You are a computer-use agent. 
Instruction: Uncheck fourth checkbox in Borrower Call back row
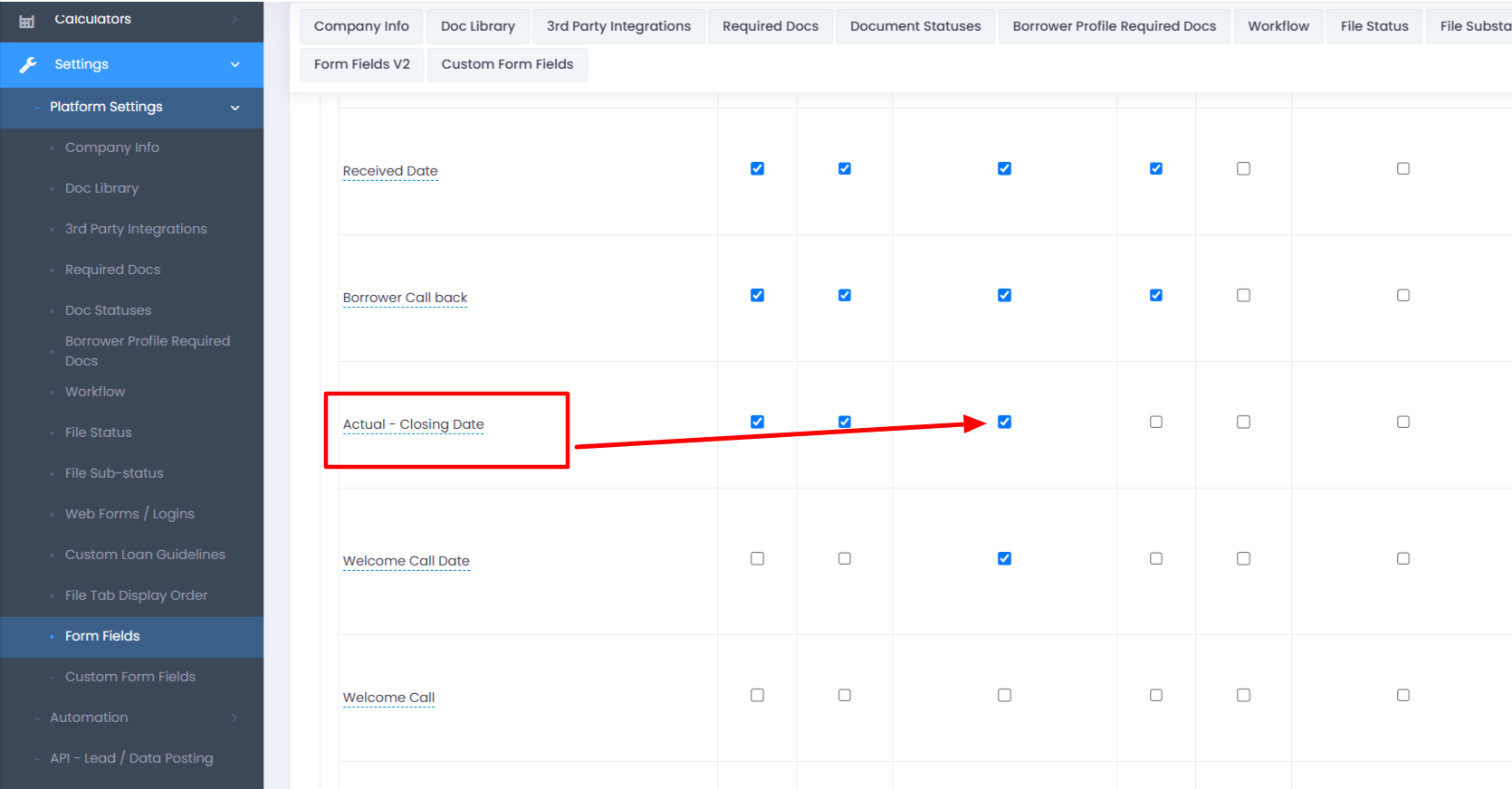point(1155,296)
